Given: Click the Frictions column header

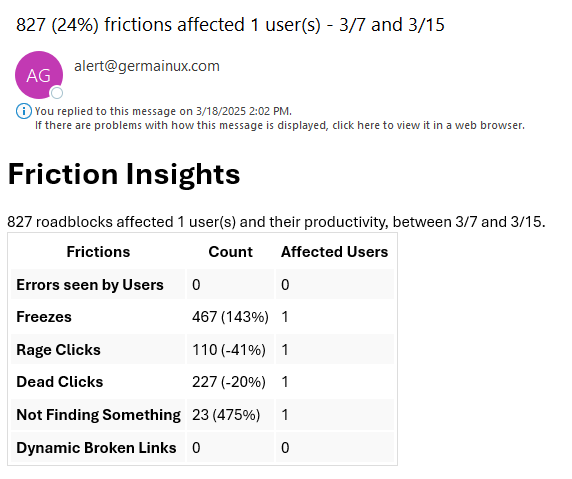Looking at the screenshot, I should pos(98,252).
